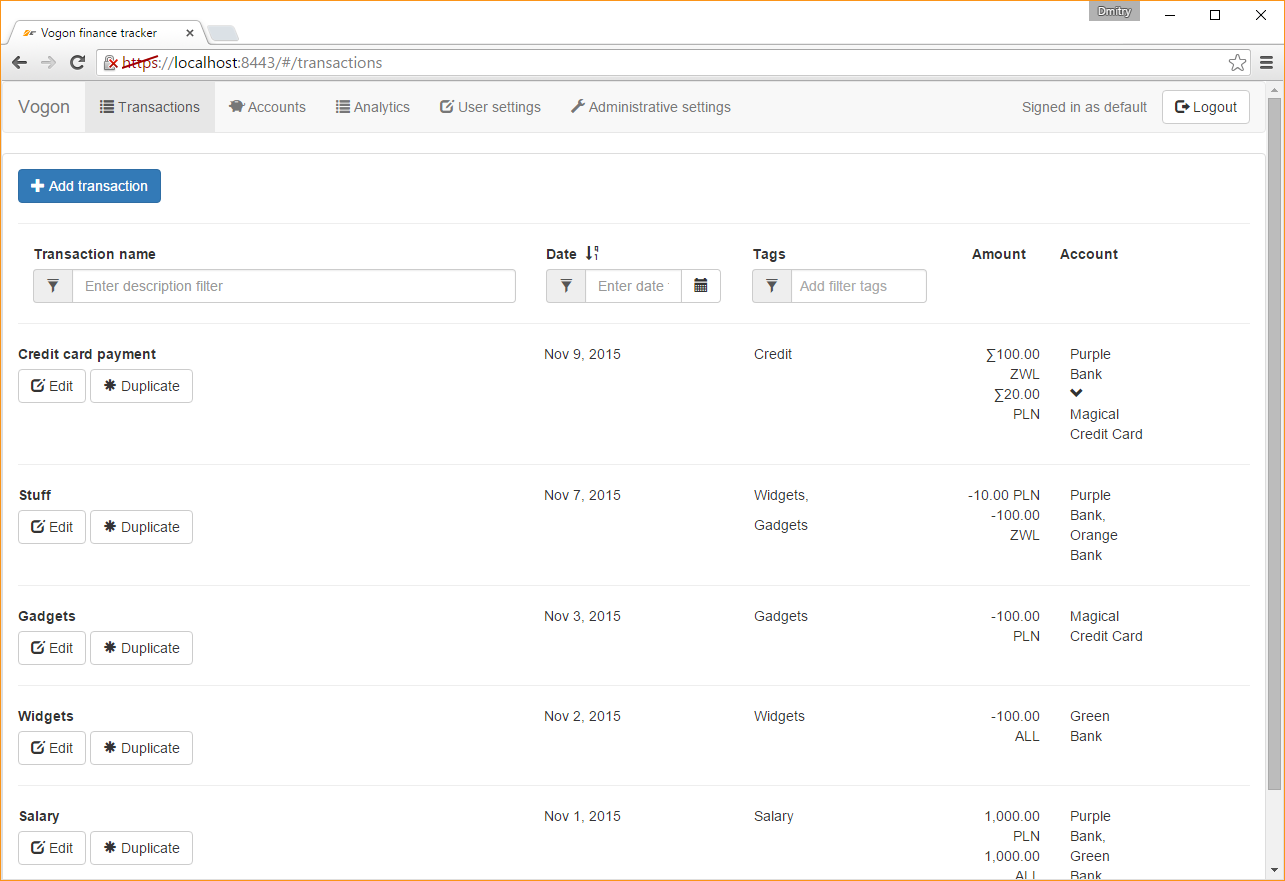Open the browser menu with the hamburger icon
Image resolution: width=1285 pixels, height=881 pixels.
coord(1268,62)
